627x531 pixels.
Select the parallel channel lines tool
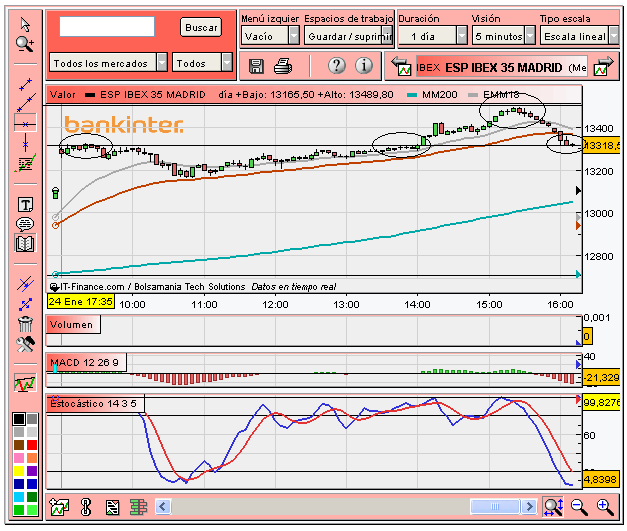coord(25,284)
